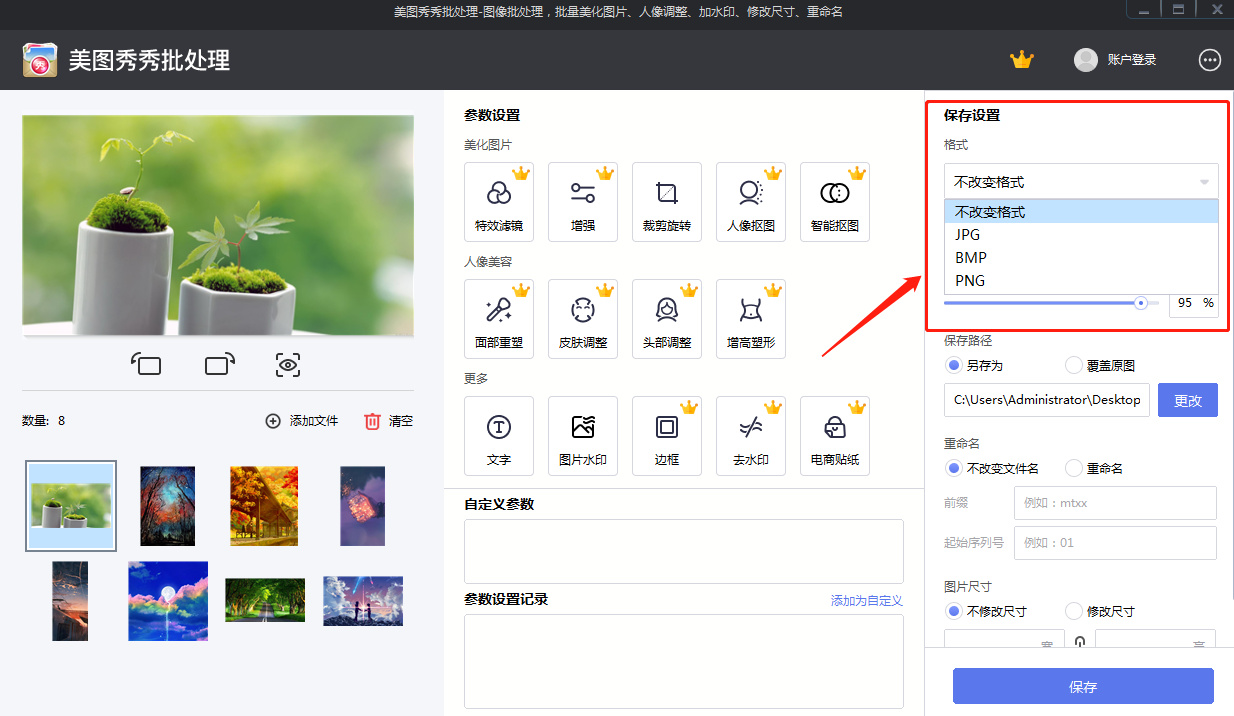Open the 人像抠图 portrait cutout tool
1234x716 pixels.
pos(751,202)
